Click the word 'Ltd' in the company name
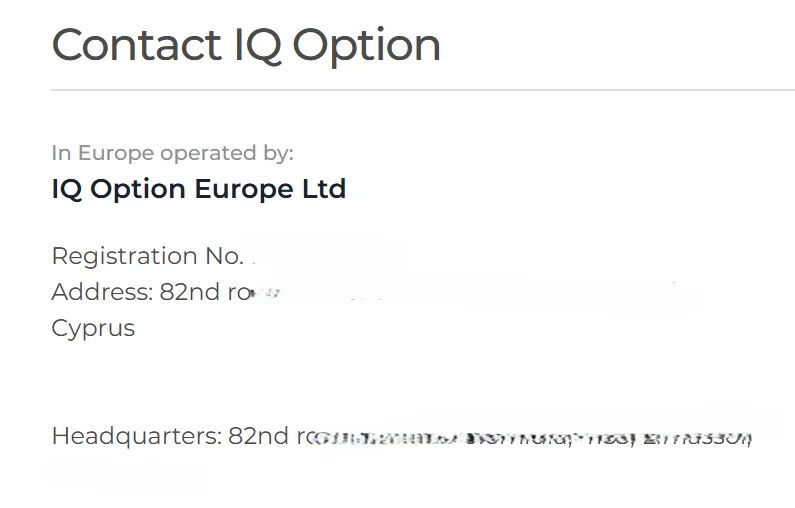Image resolution: width=795 pixels, height=508 pixels. point(324,188)
